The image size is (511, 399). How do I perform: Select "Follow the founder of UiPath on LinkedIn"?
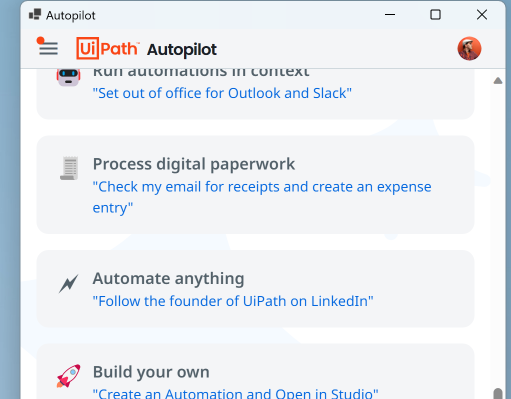point(233,301)
